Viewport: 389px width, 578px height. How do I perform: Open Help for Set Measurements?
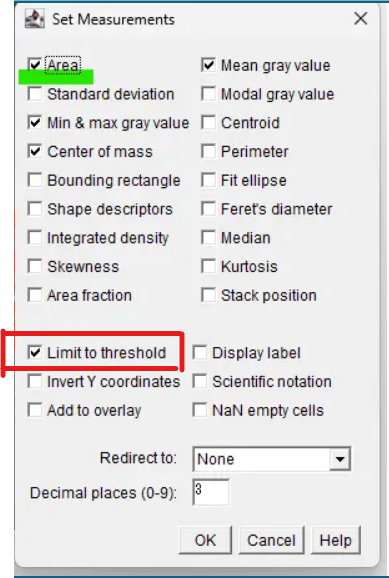336,540
